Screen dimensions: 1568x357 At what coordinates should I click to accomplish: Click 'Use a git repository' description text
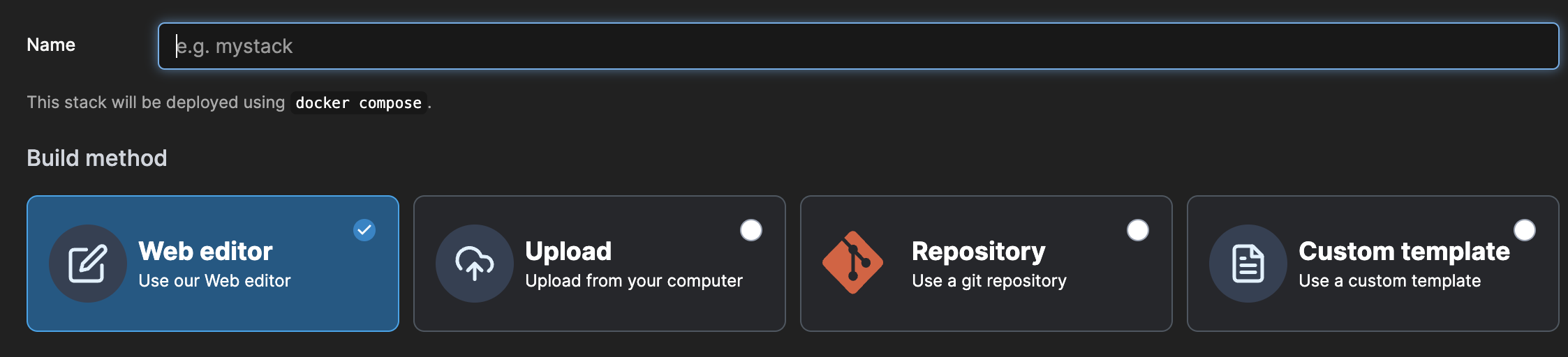(989, 280)
